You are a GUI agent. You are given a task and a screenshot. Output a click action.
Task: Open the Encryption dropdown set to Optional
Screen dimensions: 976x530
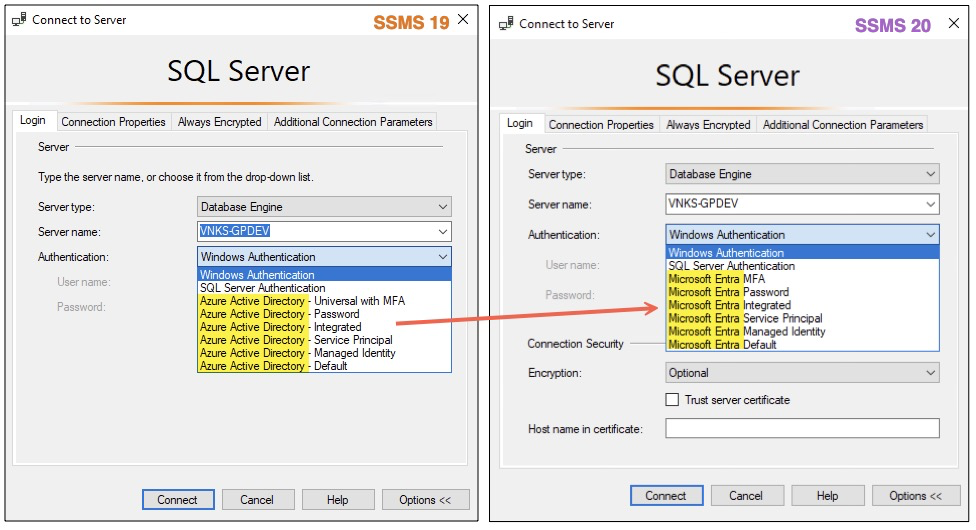click(802, 373)
